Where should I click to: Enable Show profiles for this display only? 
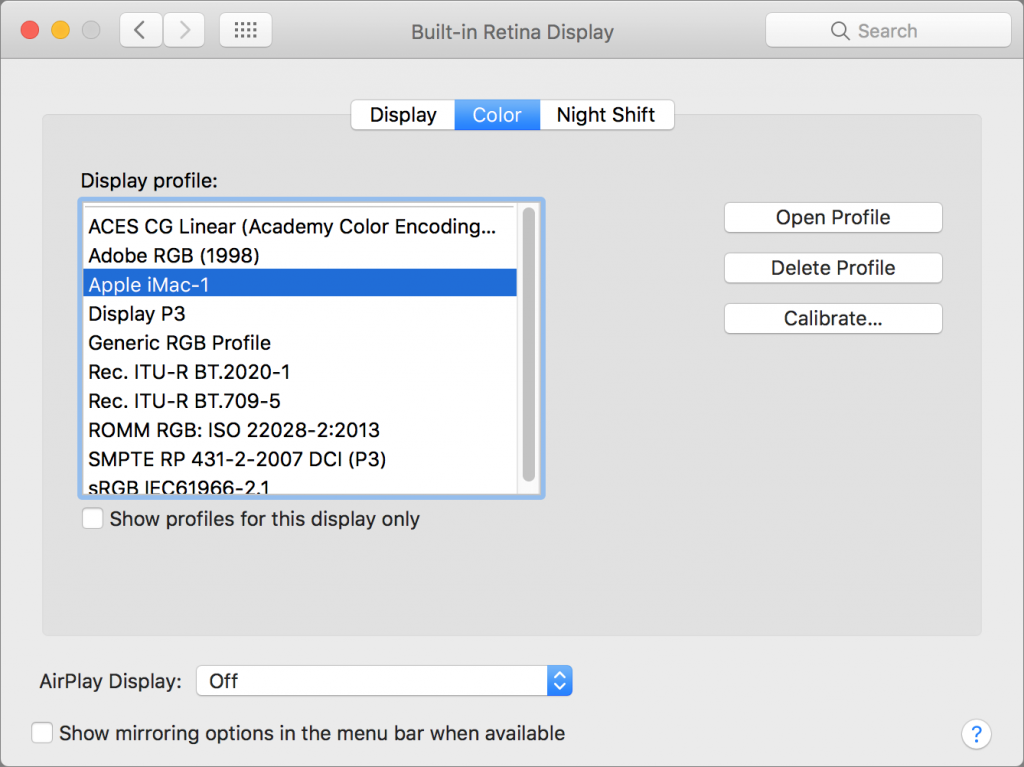[93, 519]
